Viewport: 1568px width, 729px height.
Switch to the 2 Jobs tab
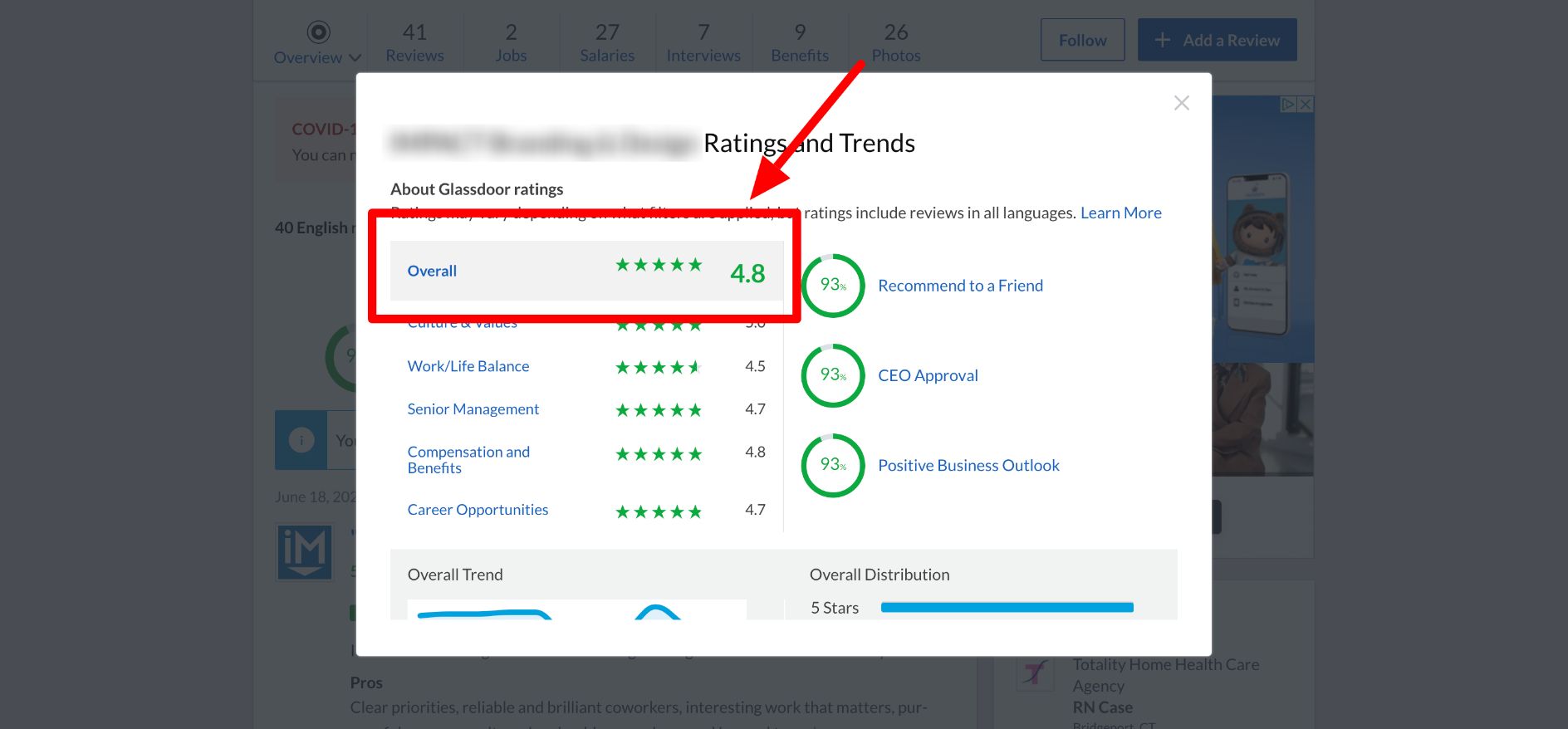pos(511,42)
